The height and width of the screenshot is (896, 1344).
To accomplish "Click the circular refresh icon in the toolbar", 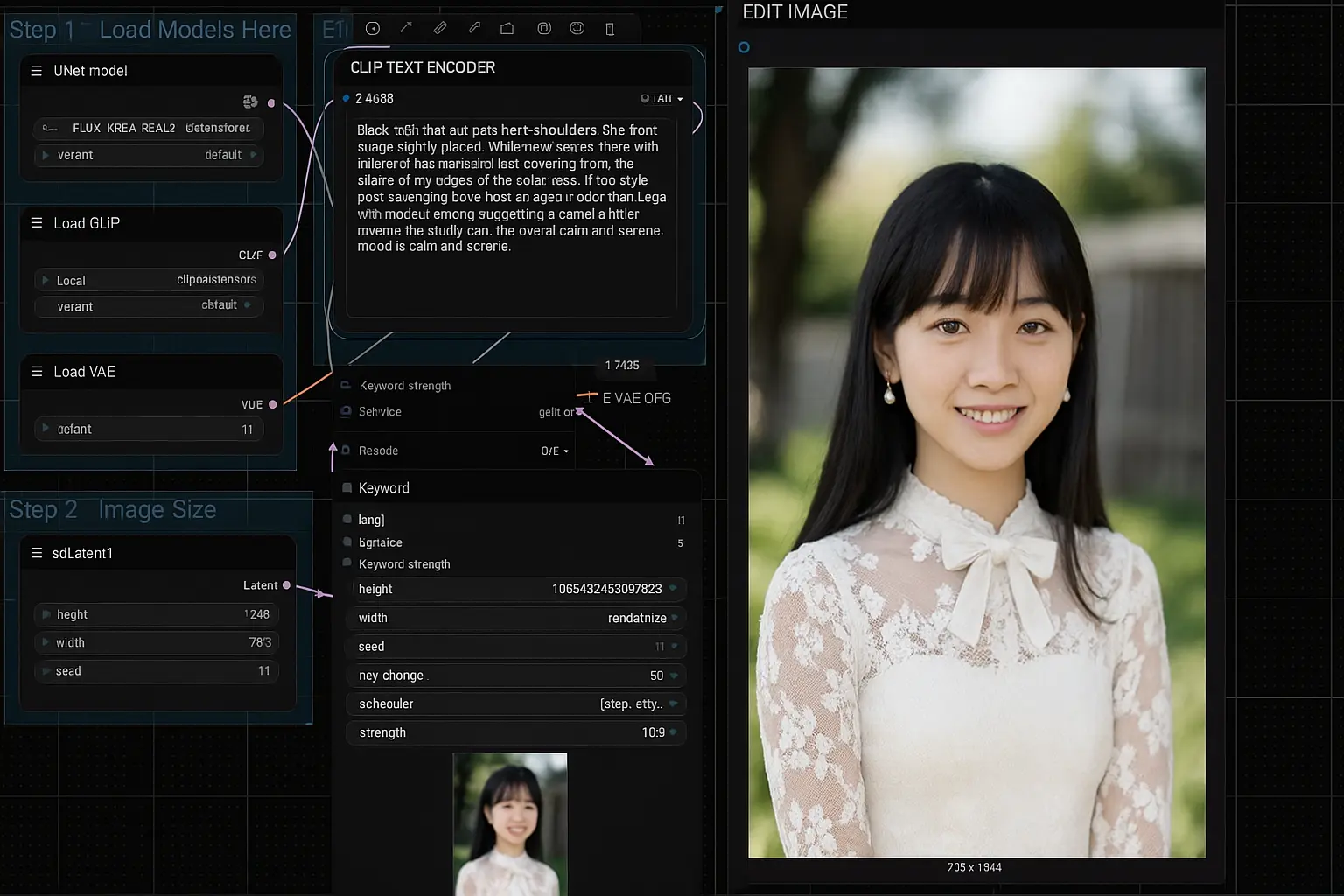I will (x=577, y=28).
